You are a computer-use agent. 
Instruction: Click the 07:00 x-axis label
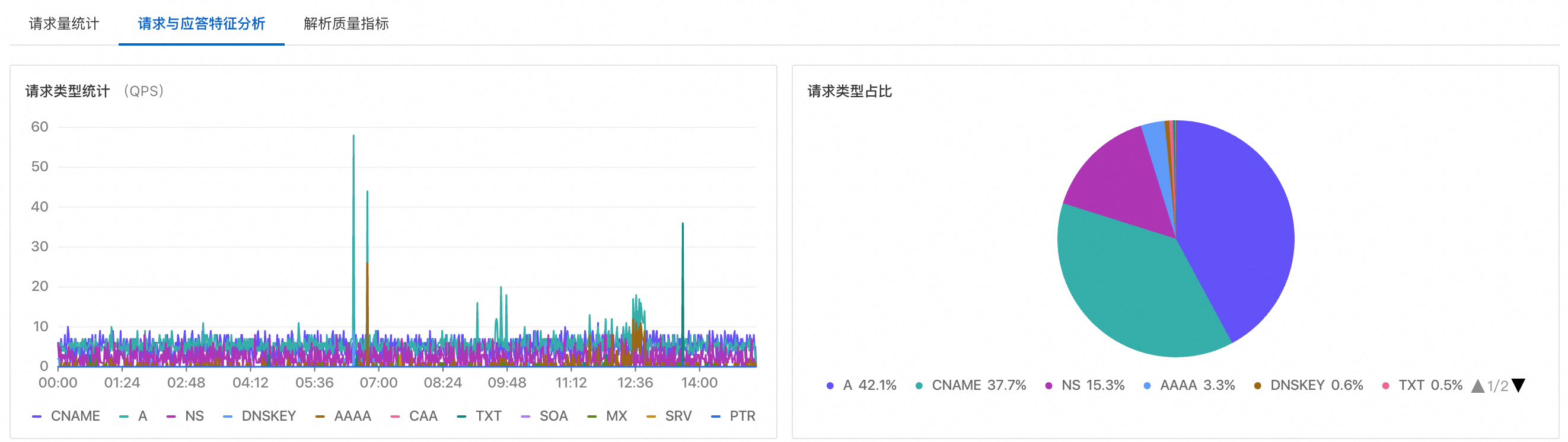pyautogui.click(x=378, y=383)
